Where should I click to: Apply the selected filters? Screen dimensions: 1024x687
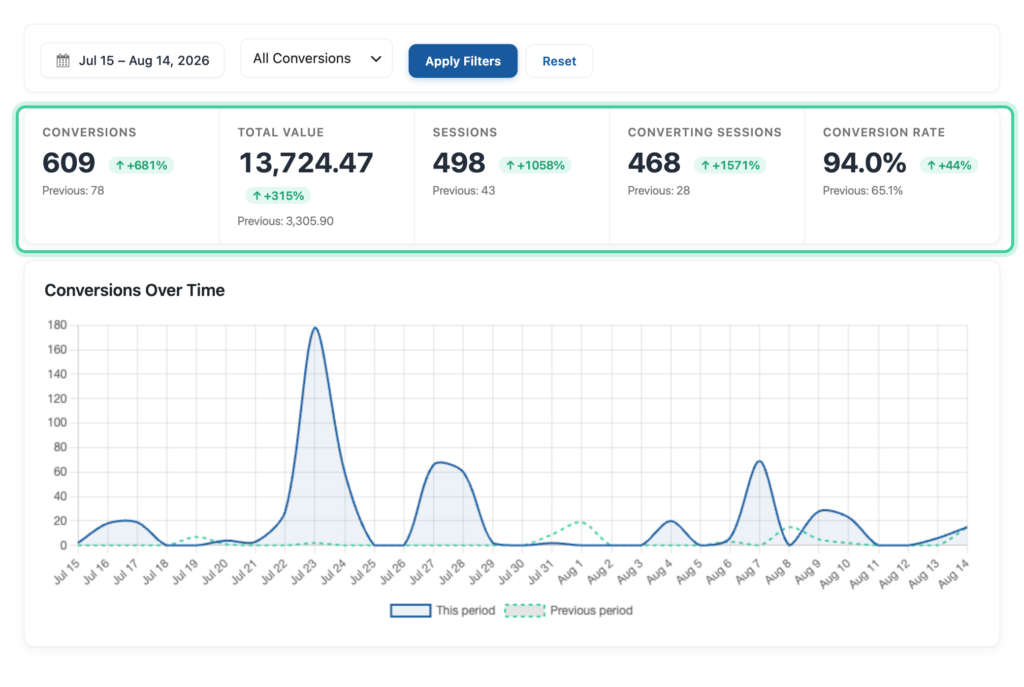click(x=463, y=61)
